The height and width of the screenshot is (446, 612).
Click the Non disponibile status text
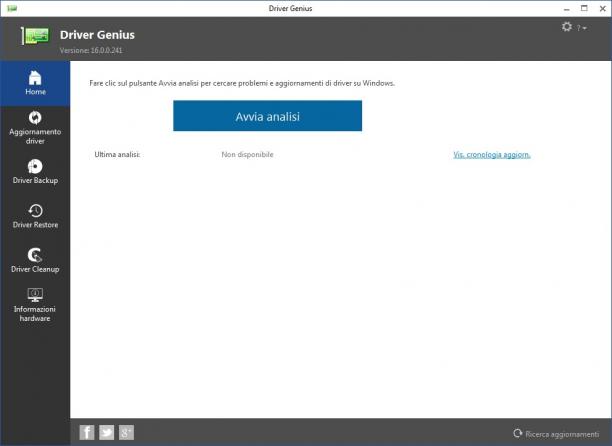(247, 155)
